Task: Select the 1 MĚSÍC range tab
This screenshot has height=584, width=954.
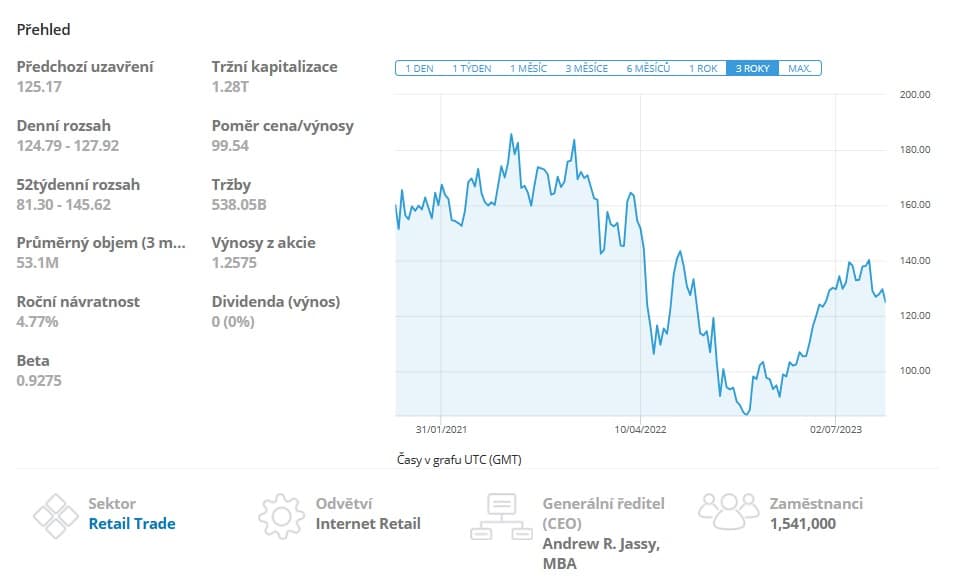Action: click(x=529, y=69)
